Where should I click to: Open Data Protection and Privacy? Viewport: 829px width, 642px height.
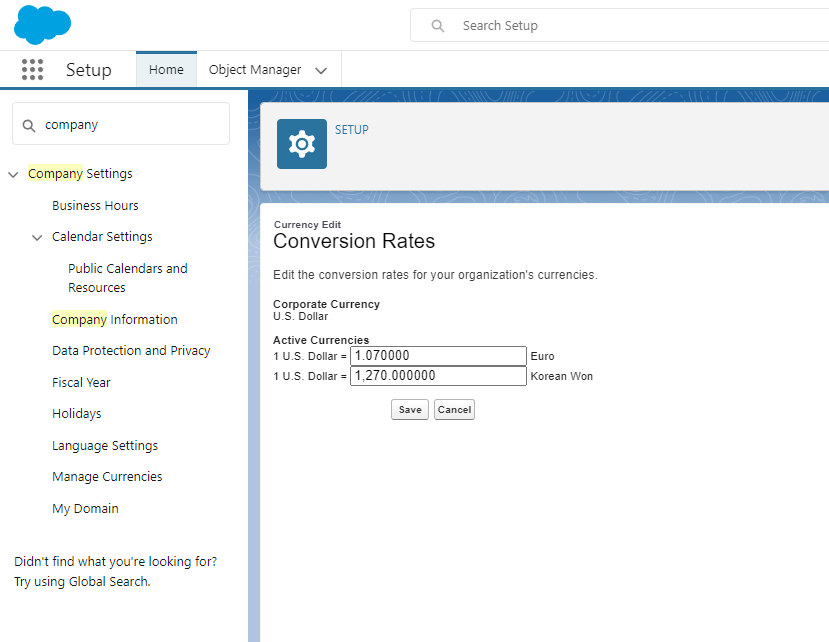coord(131,351)
